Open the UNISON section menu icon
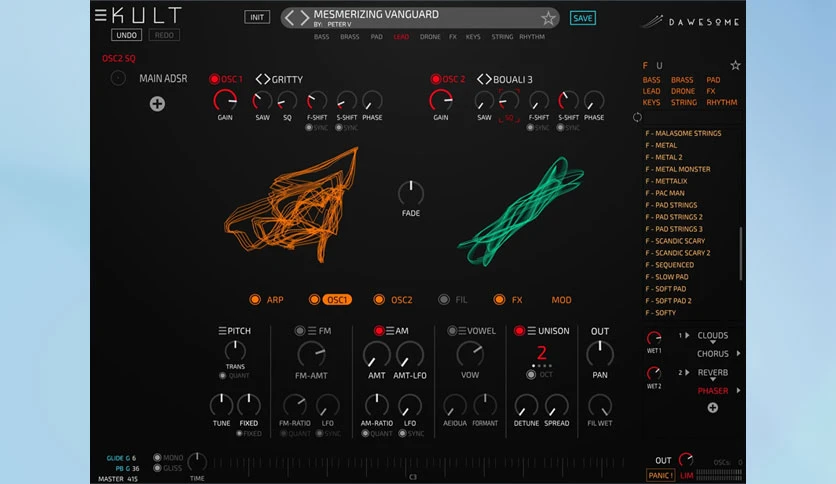 (532, 331)
